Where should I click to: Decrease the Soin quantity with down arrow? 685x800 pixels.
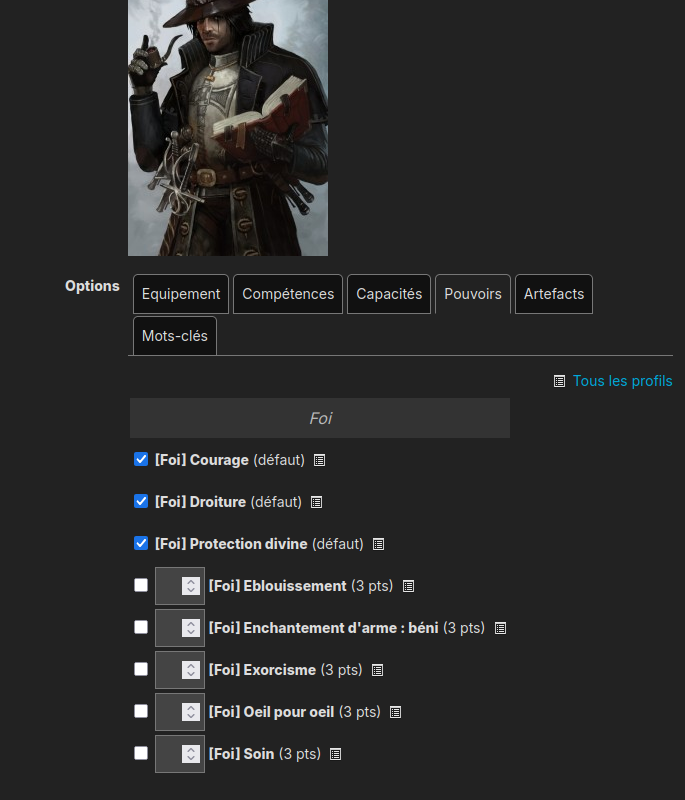[191, 758]
